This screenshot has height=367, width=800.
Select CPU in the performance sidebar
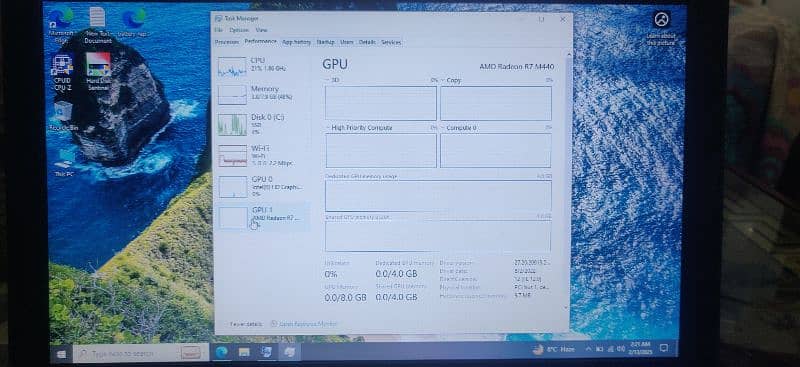(x=263, y=67)
